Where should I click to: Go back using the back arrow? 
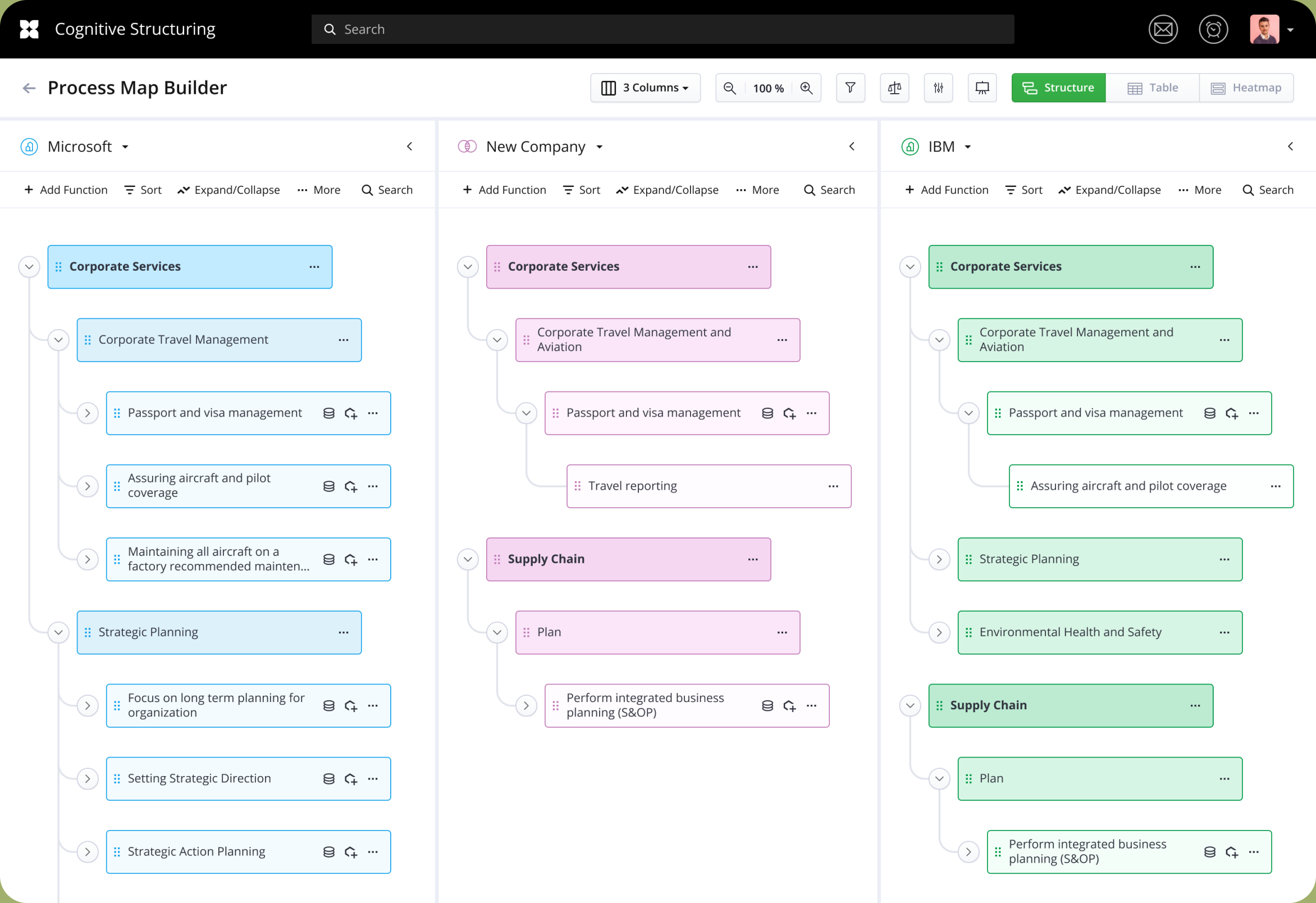point(29,88)
